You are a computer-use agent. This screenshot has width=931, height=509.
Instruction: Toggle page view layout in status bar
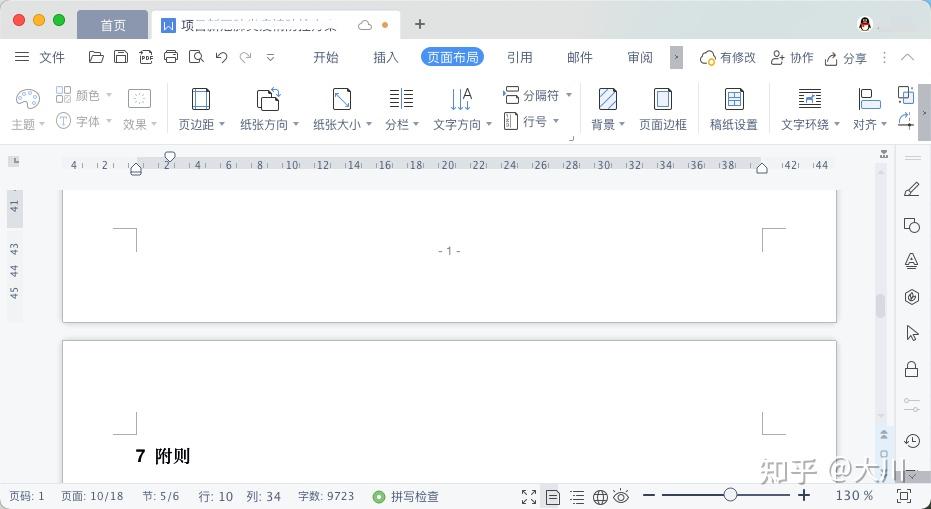tap(553, 497)
